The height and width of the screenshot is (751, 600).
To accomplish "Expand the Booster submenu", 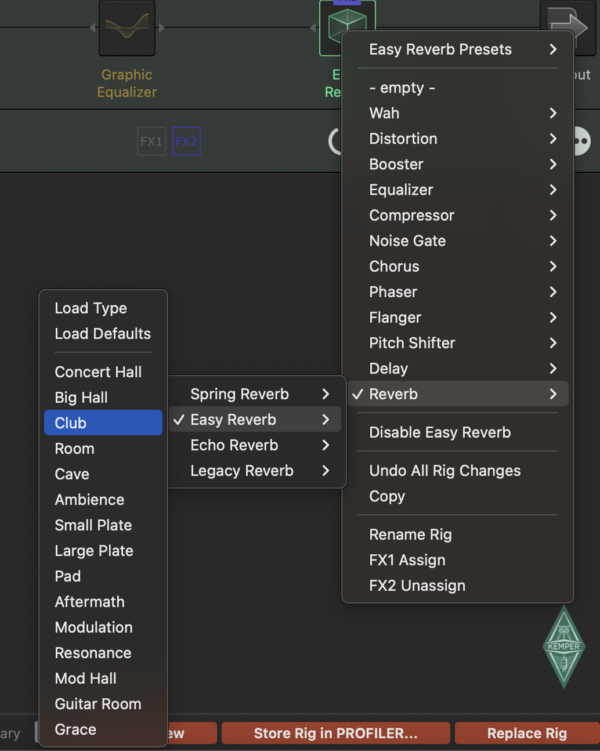I will click(458, 164).
